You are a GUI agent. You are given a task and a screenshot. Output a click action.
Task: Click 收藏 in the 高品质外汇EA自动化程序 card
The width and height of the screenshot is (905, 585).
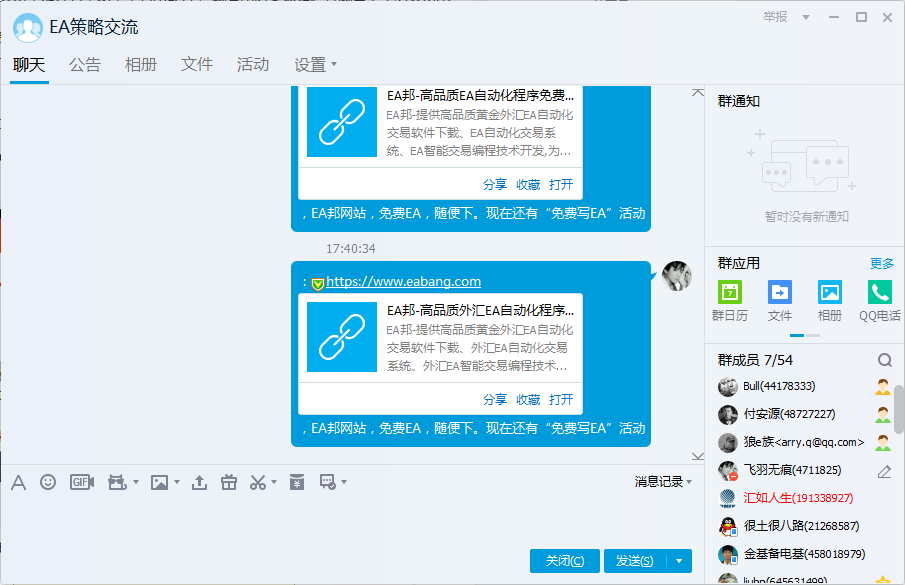pos(528,399)
